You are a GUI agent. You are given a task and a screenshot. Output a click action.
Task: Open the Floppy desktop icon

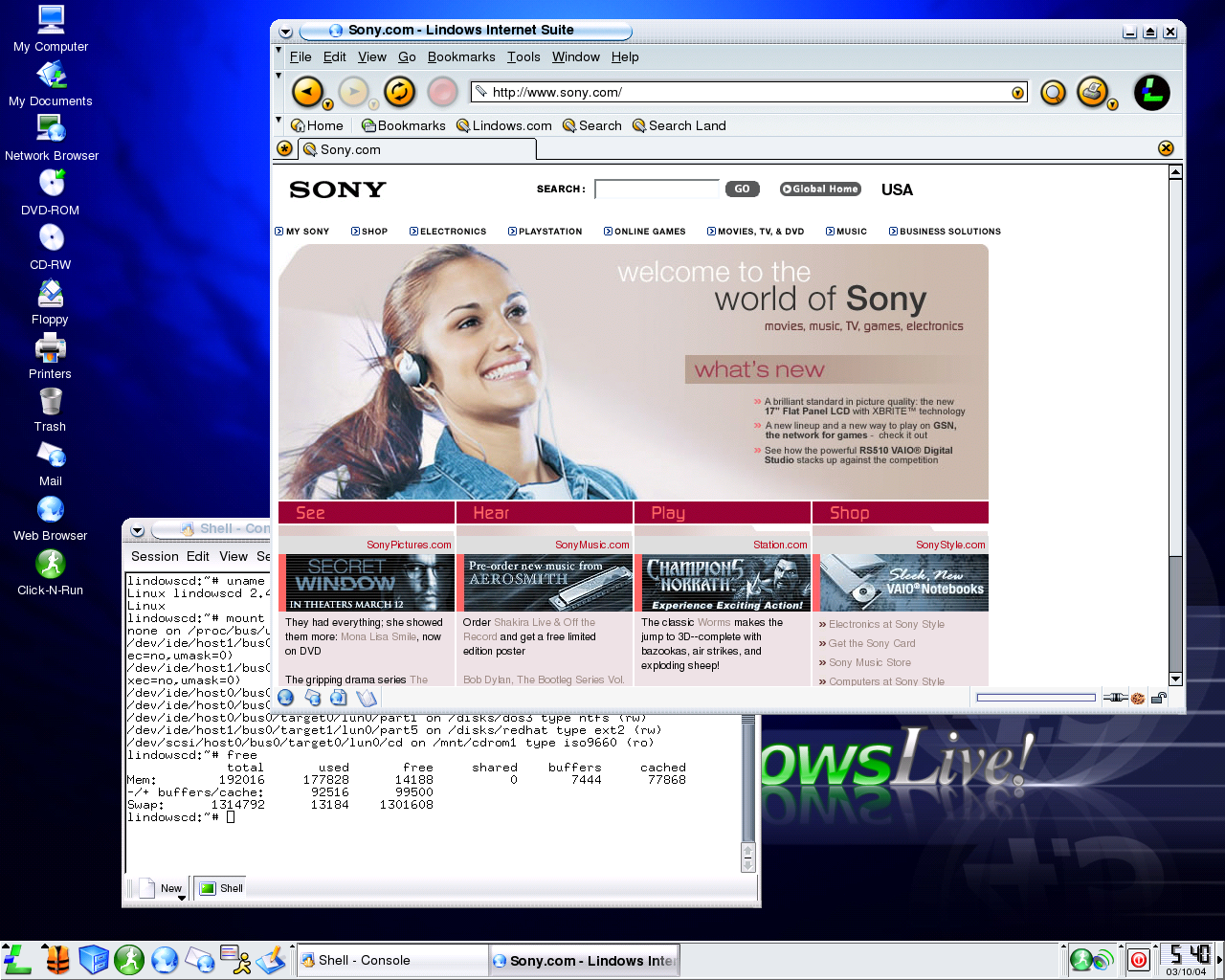point(51,302)
